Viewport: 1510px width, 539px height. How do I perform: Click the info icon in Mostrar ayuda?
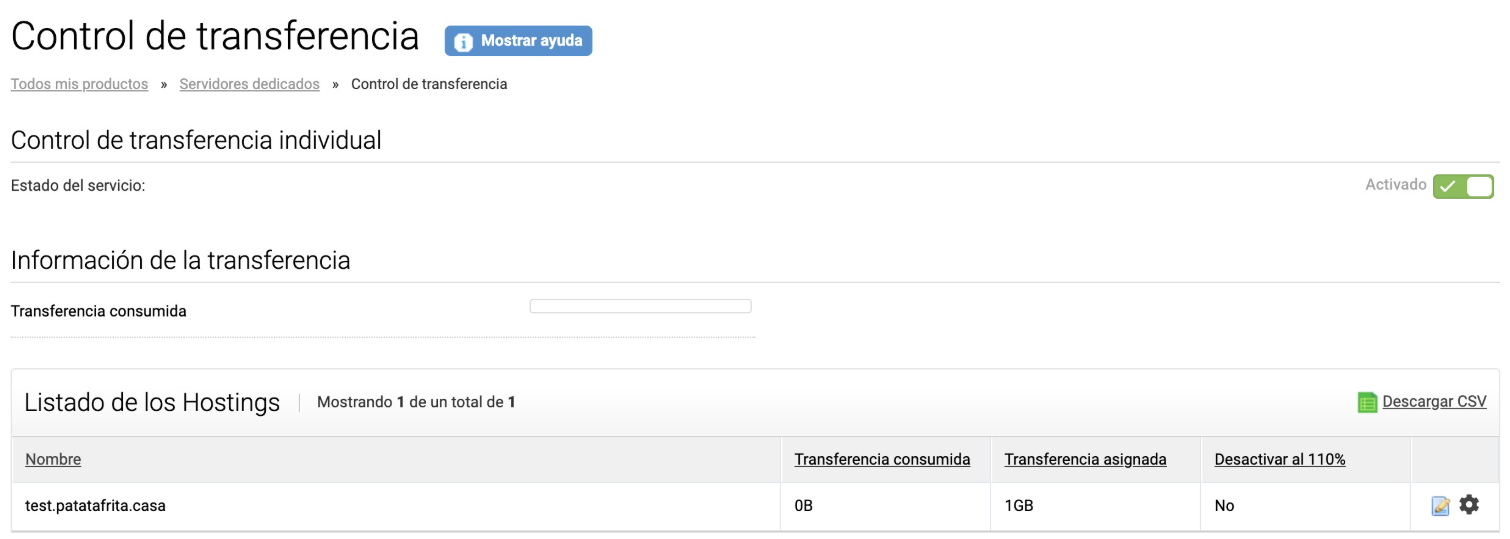[x=463, y=42]
